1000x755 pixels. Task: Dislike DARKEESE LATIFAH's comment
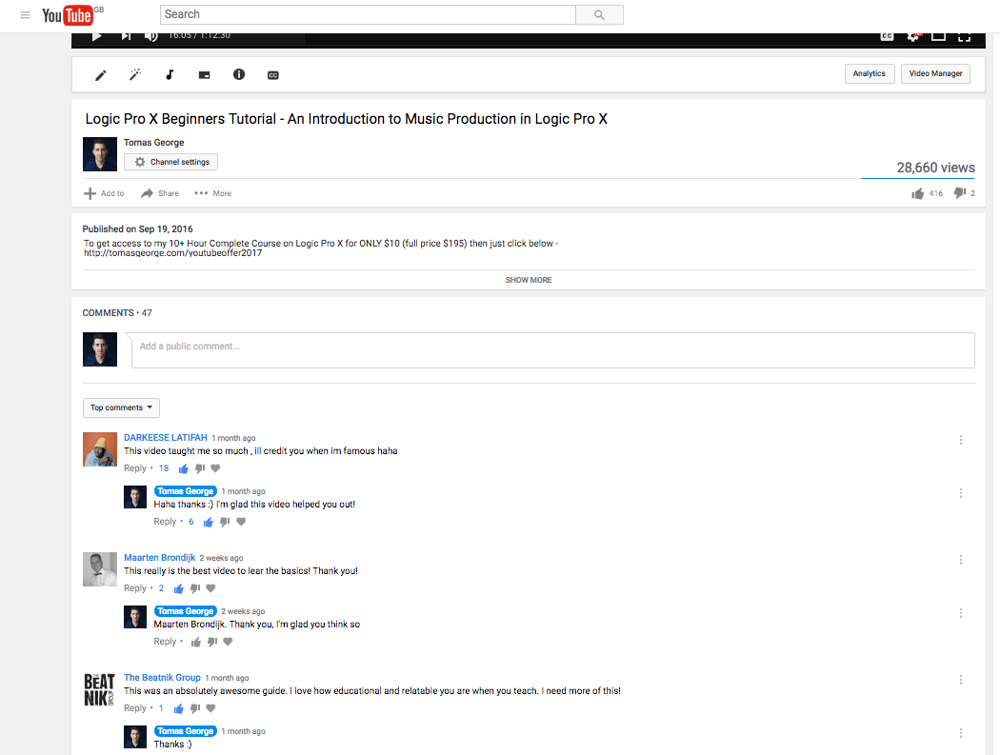click(x=200, y=469)
